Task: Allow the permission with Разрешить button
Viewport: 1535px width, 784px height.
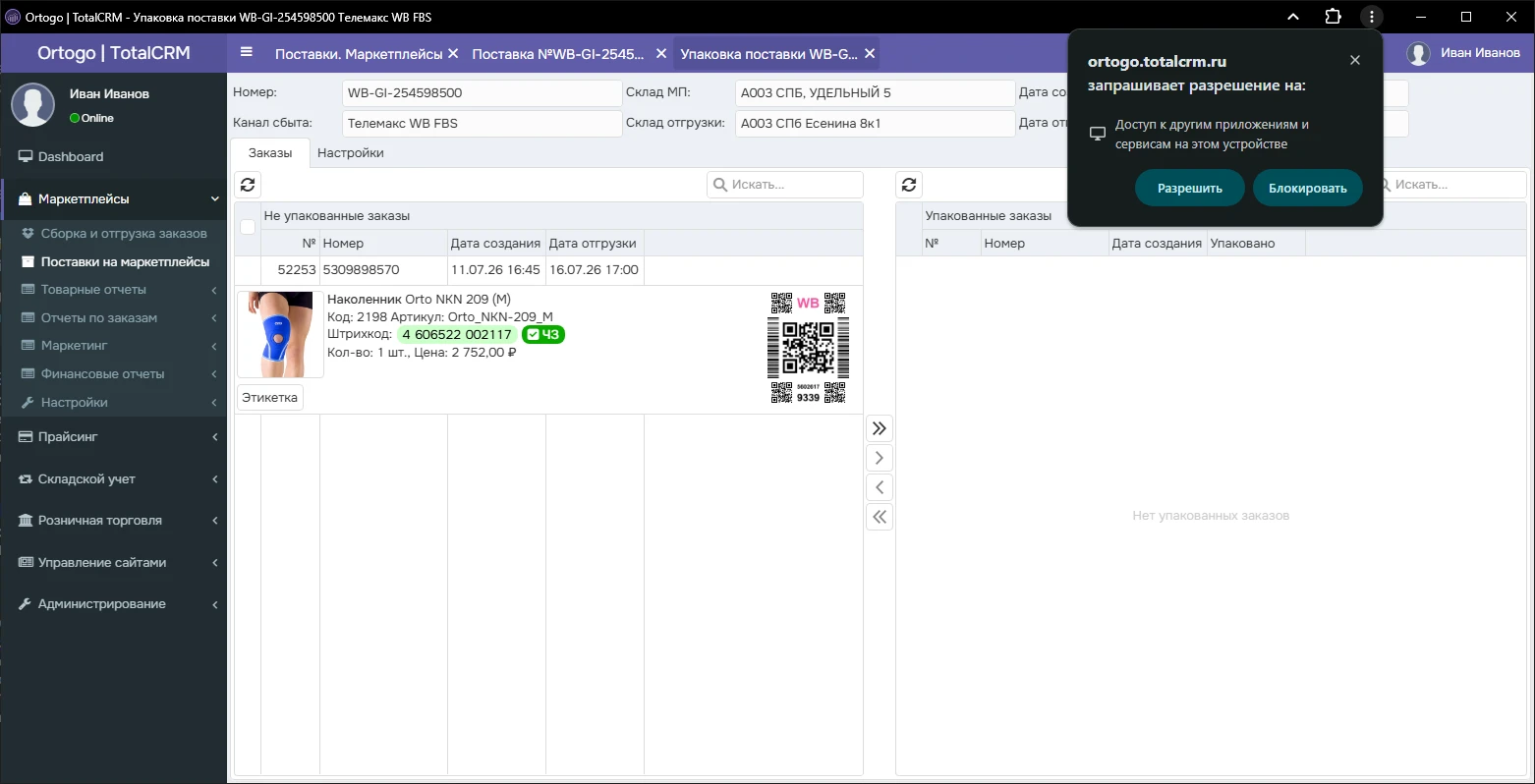Action: [1190, 189]
